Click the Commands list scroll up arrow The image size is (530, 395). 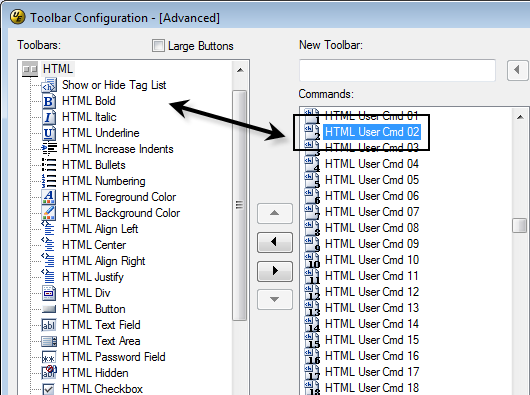coord(520,117)
